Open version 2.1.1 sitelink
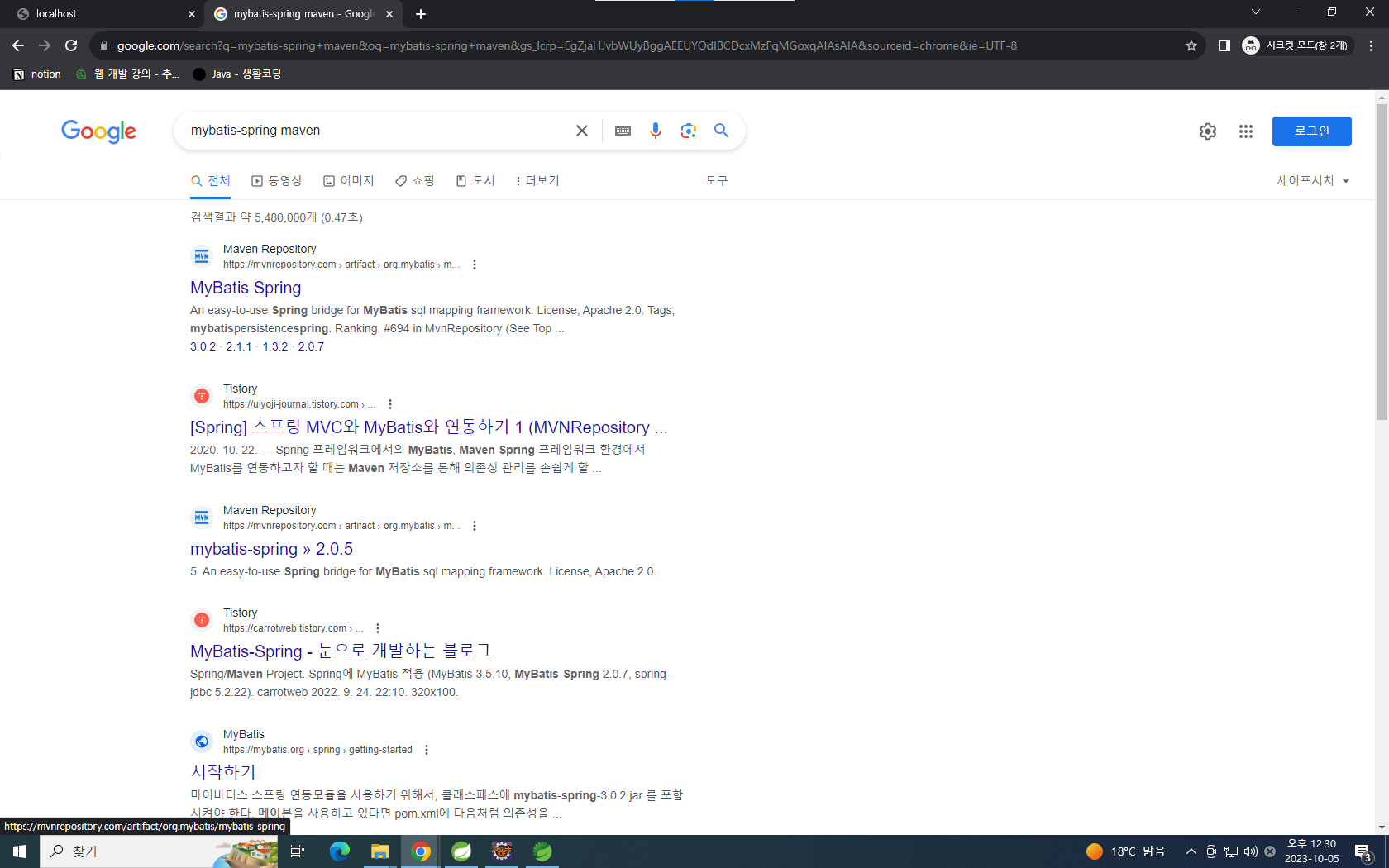The image size is (1389, 868). [238, 346]
